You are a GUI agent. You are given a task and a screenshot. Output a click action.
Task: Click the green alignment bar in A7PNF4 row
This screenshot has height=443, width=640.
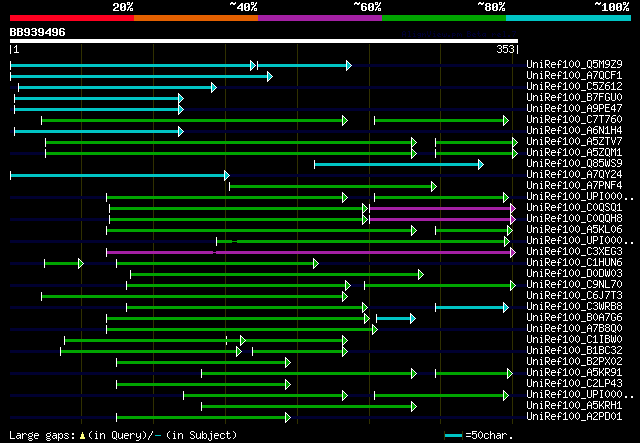point(333,187)
